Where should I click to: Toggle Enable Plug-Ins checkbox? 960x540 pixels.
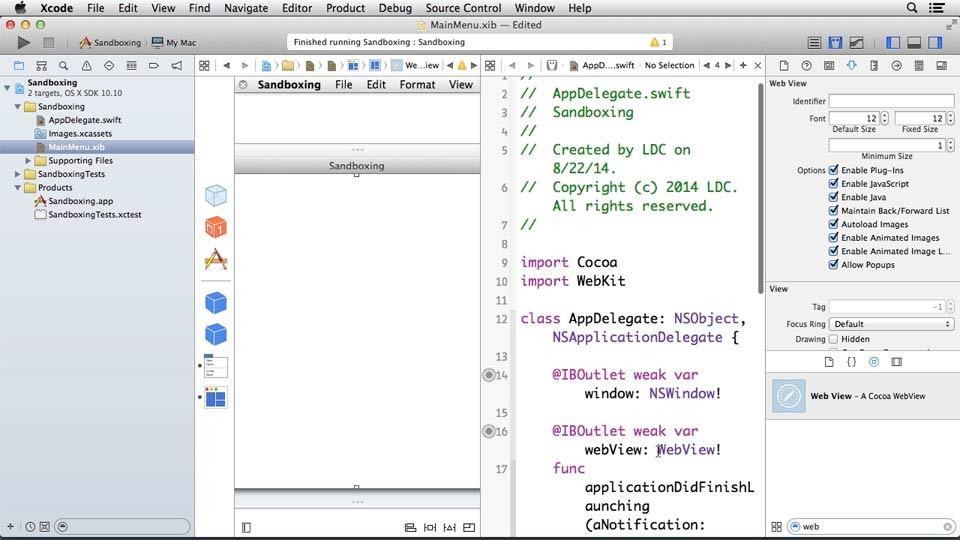pyautogui.click(x=833, y=170)
